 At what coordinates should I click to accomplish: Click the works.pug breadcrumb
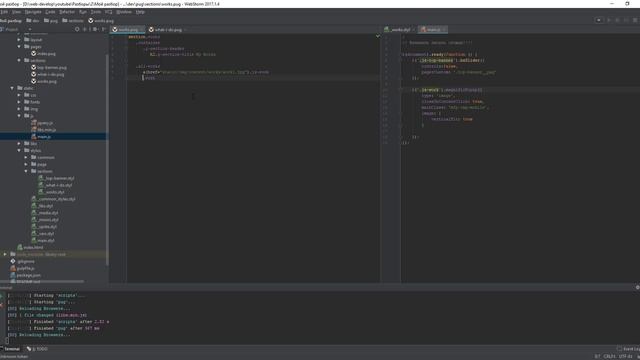[101, 20]
